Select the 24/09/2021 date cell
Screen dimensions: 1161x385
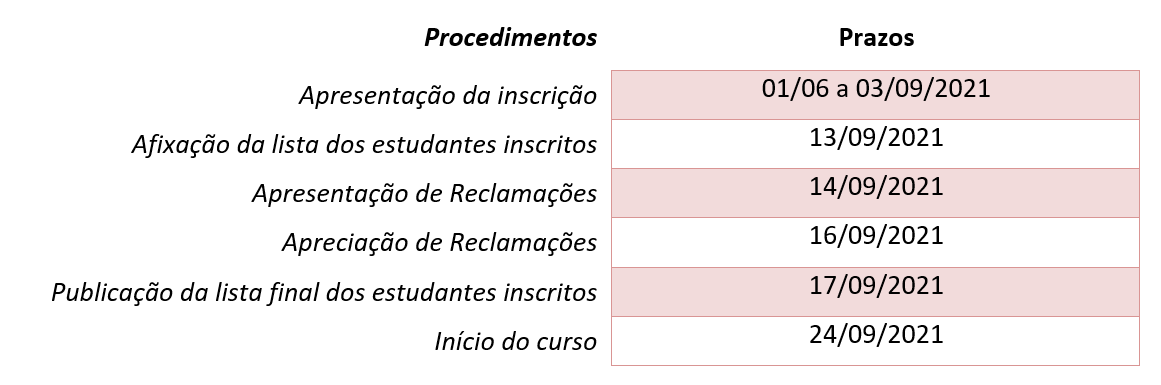875,341
